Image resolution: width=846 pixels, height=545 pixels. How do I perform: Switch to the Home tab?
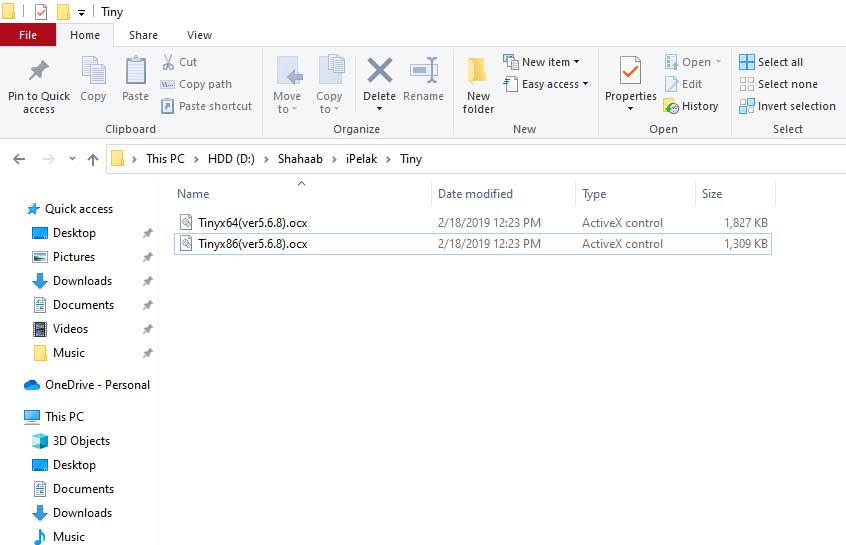pyautogui.click(x=85, y=35)
